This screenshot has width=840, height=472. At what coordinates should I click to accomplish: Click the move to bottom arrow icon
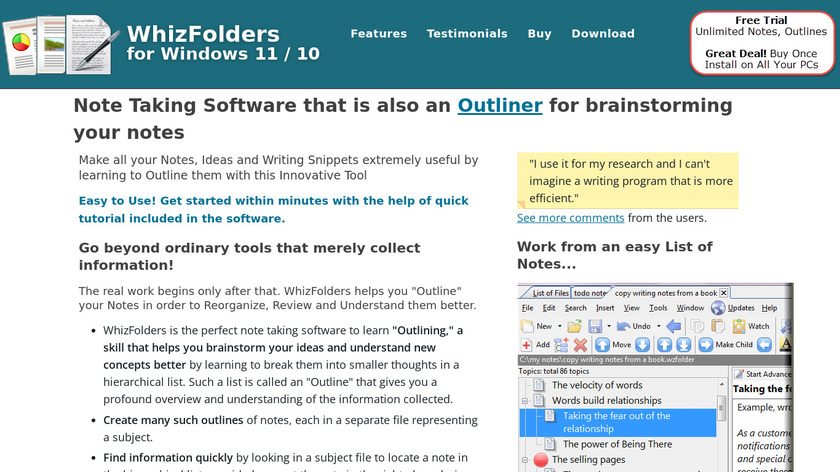684,344
